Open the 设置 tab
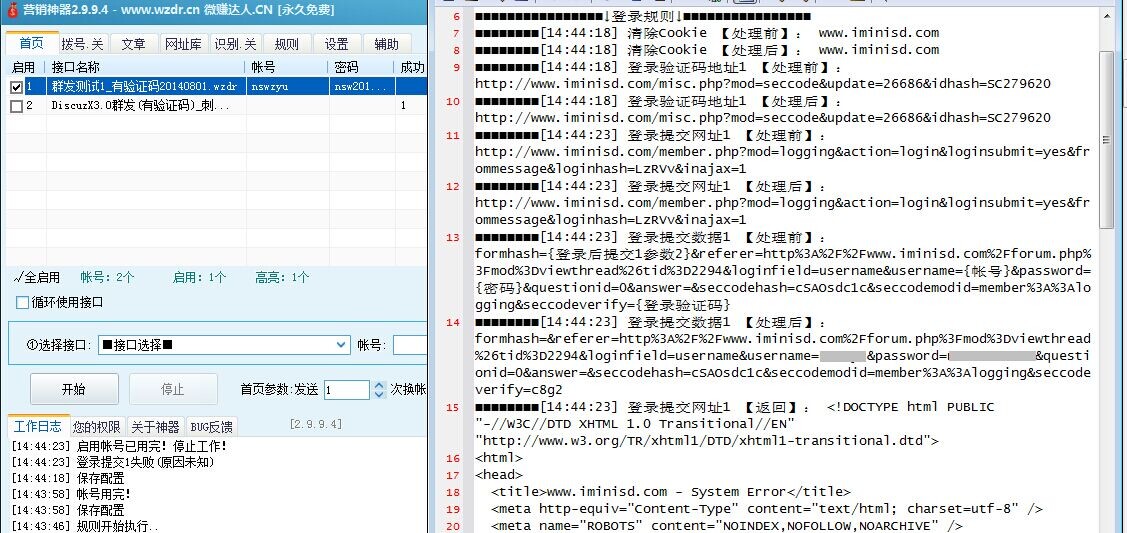Image resolution: width=1127 pixels, height=533 pixels. point(337,44)
